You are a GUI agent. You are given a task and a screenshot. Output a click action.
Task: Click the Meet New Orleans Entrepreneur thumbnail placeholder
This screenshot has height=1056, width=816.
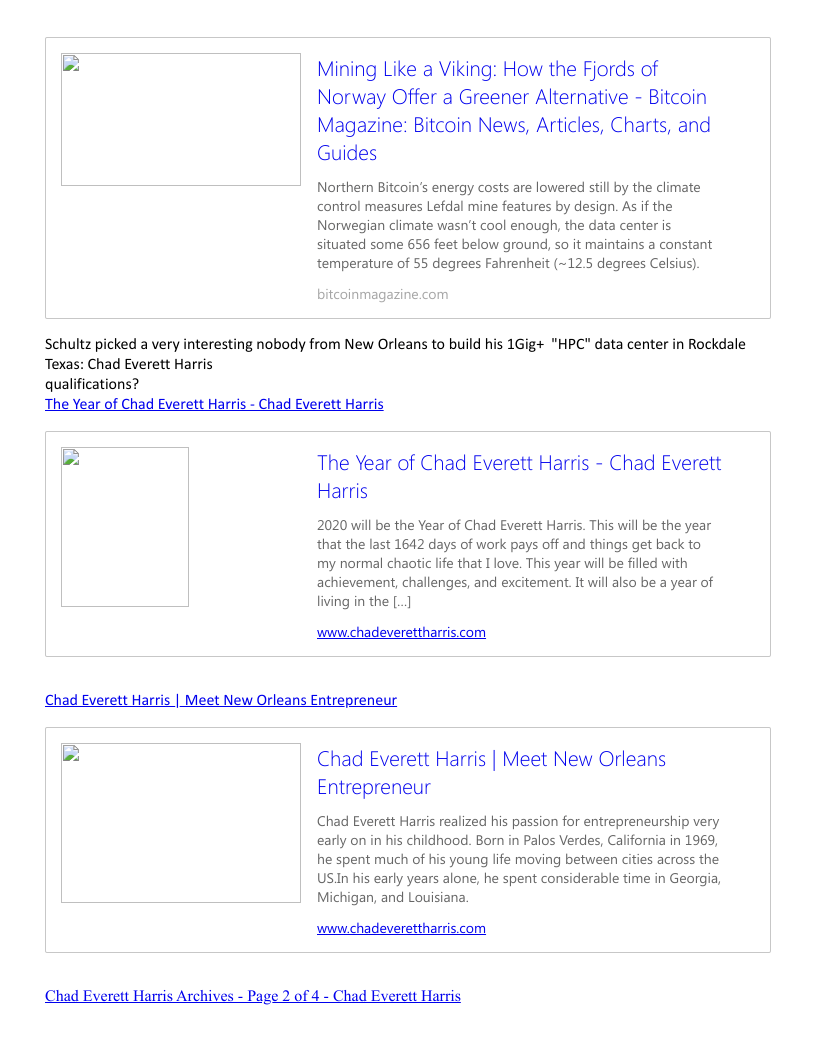181,823
